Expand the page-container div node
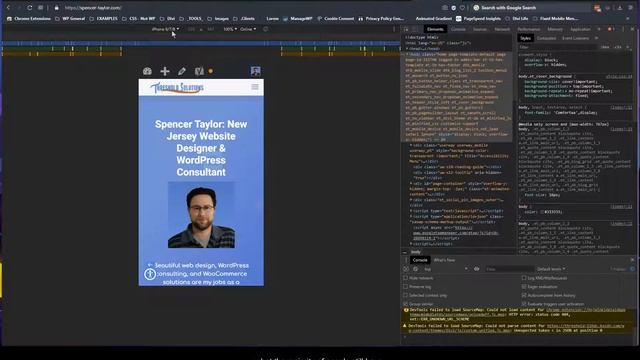Image resolution: width=640 pixels, height=360 pixels. tap(412, 184)
